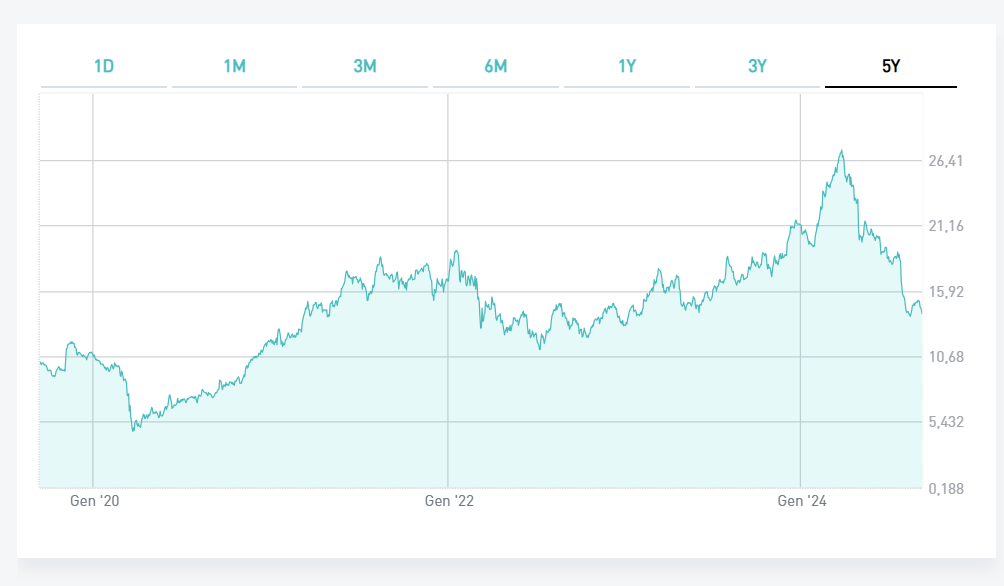Click the 0,188 y-axis value
Screen dimensions: 1004x586
[945, 488]
